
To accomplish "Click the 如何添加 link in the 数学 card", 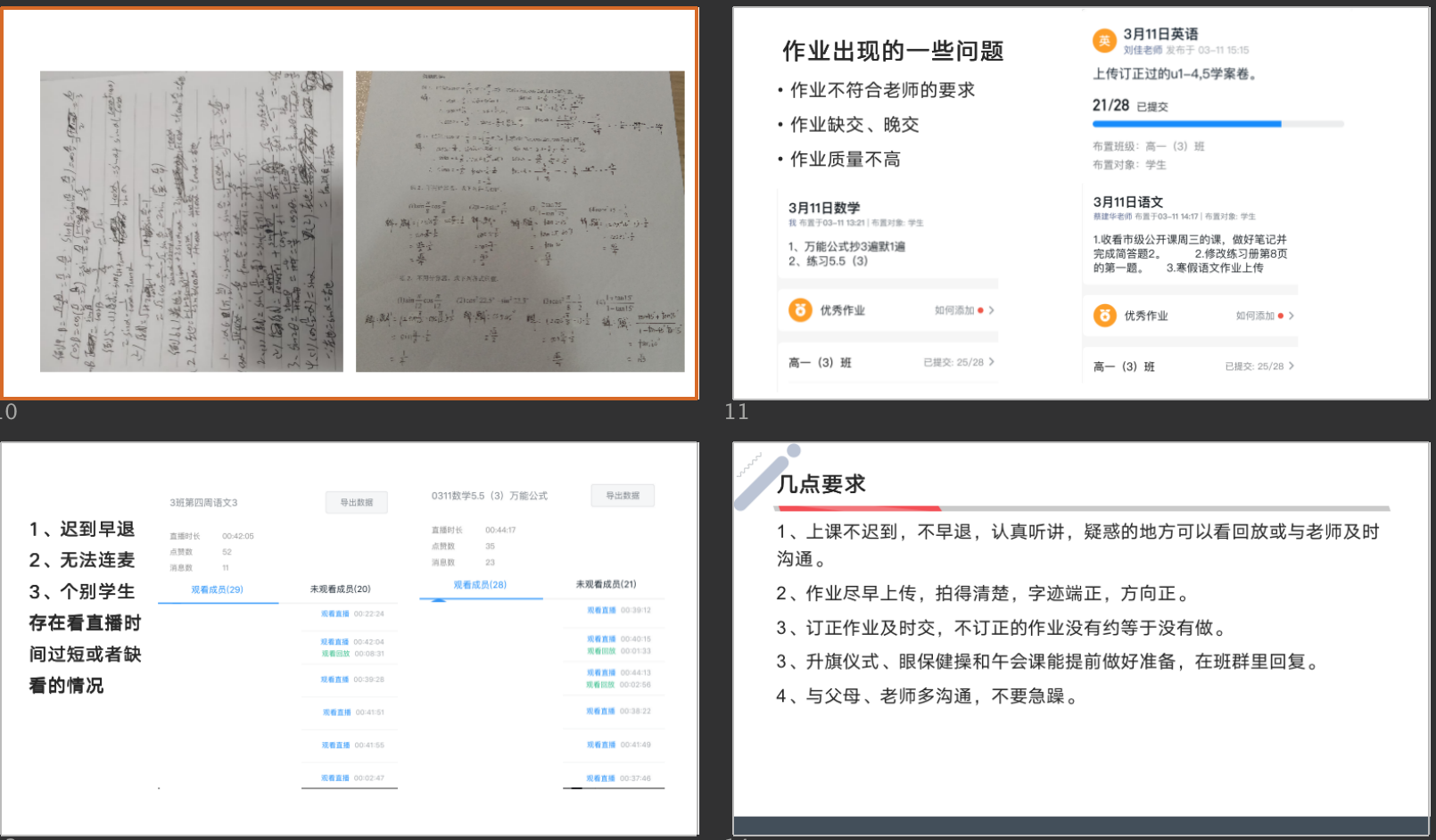I will tap(953, 310).
